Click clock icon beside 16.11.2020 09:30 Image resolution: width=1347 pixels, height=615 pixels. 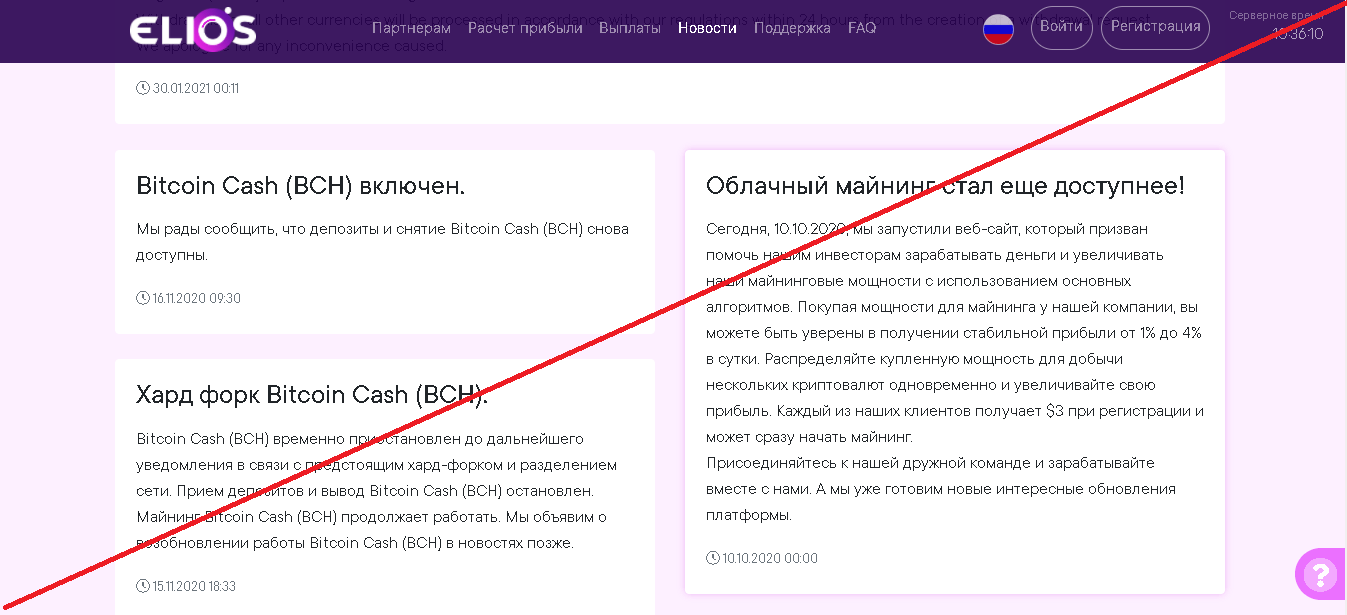(143, 298)
